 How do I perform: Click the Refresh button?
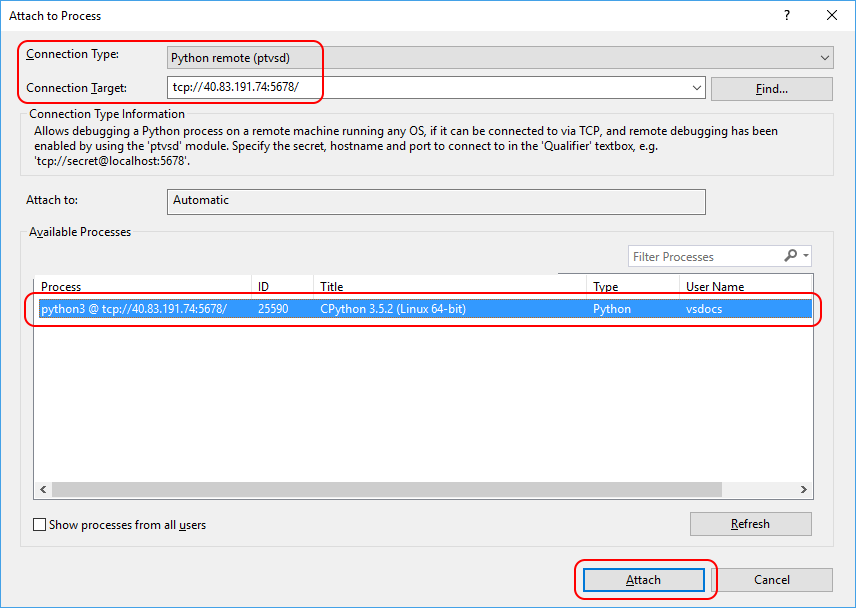(x=750, y=523)
